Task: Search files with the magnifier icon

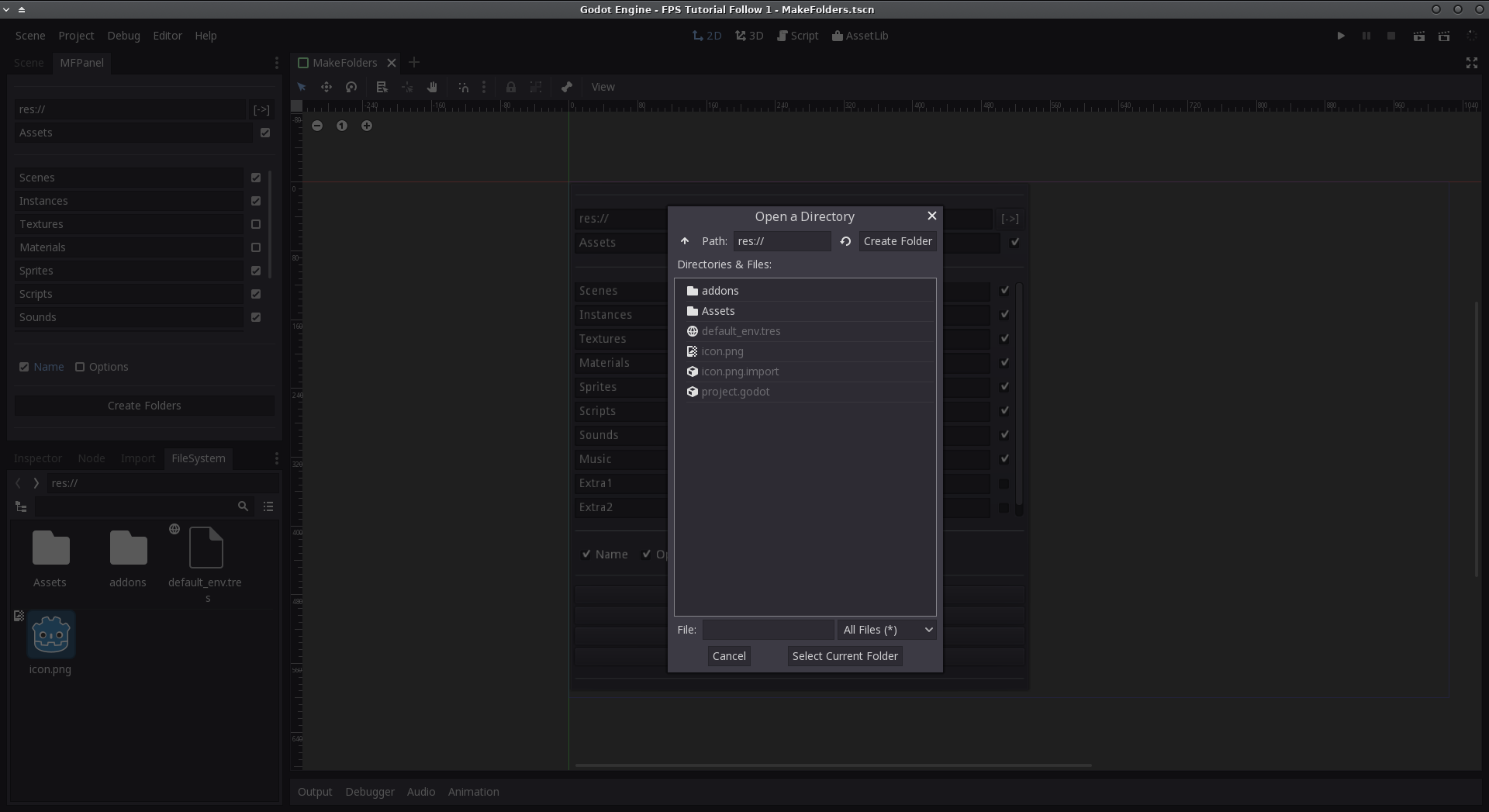Action: (x=243, y=506)
